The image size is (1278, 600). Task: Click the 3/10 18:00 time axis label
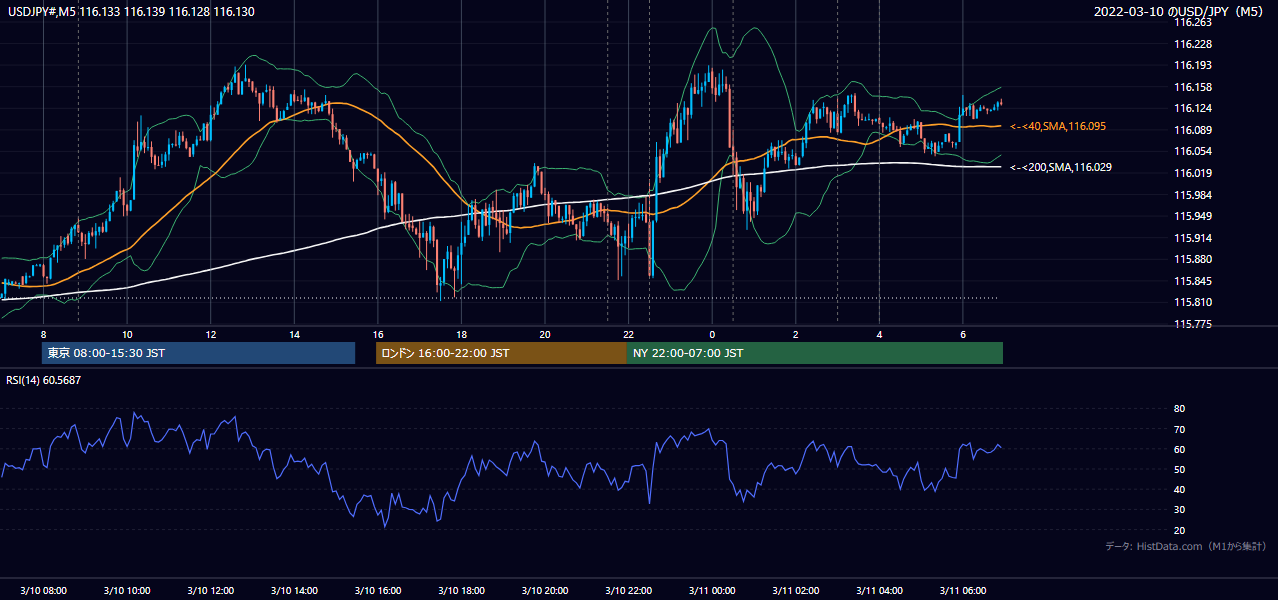tap(461, 591)
